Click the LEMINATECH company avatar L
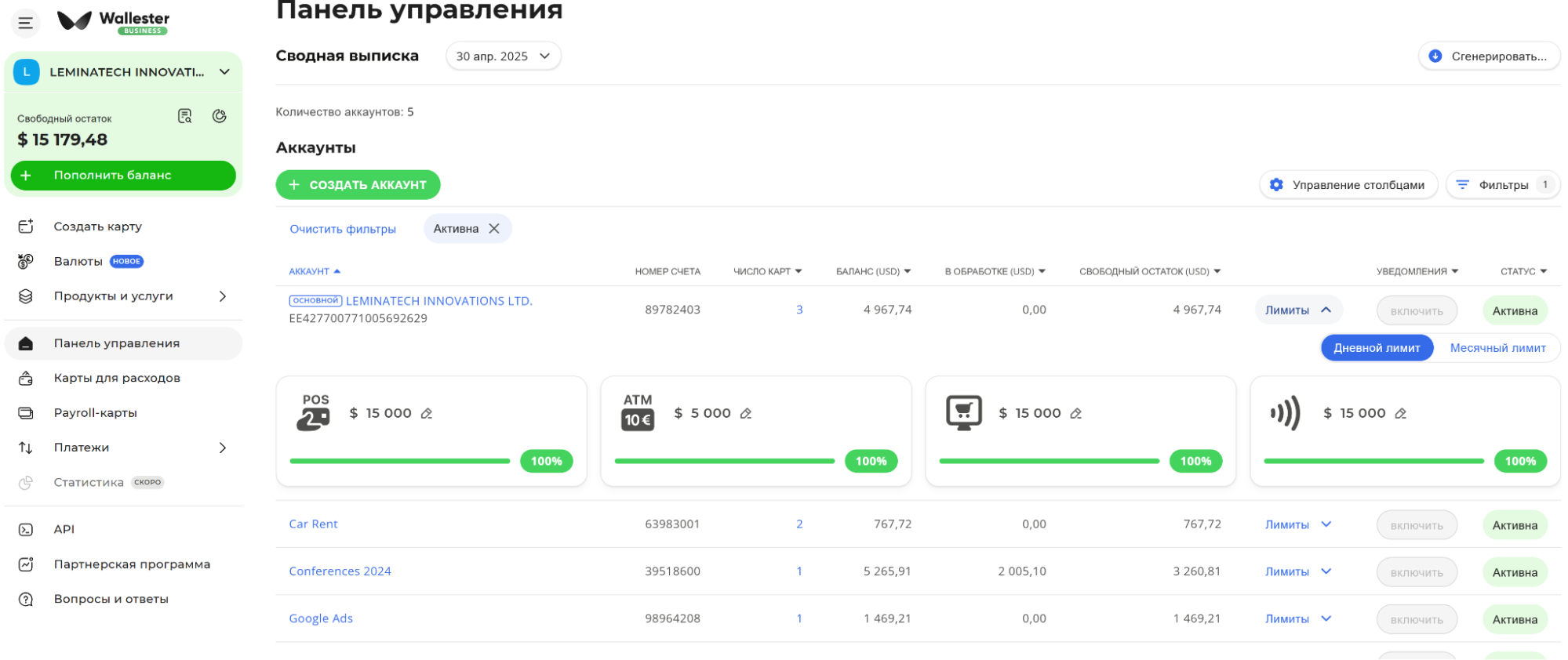Image resolution: width=1568 pixels, height=660 pixels. [x=27, y=72]
